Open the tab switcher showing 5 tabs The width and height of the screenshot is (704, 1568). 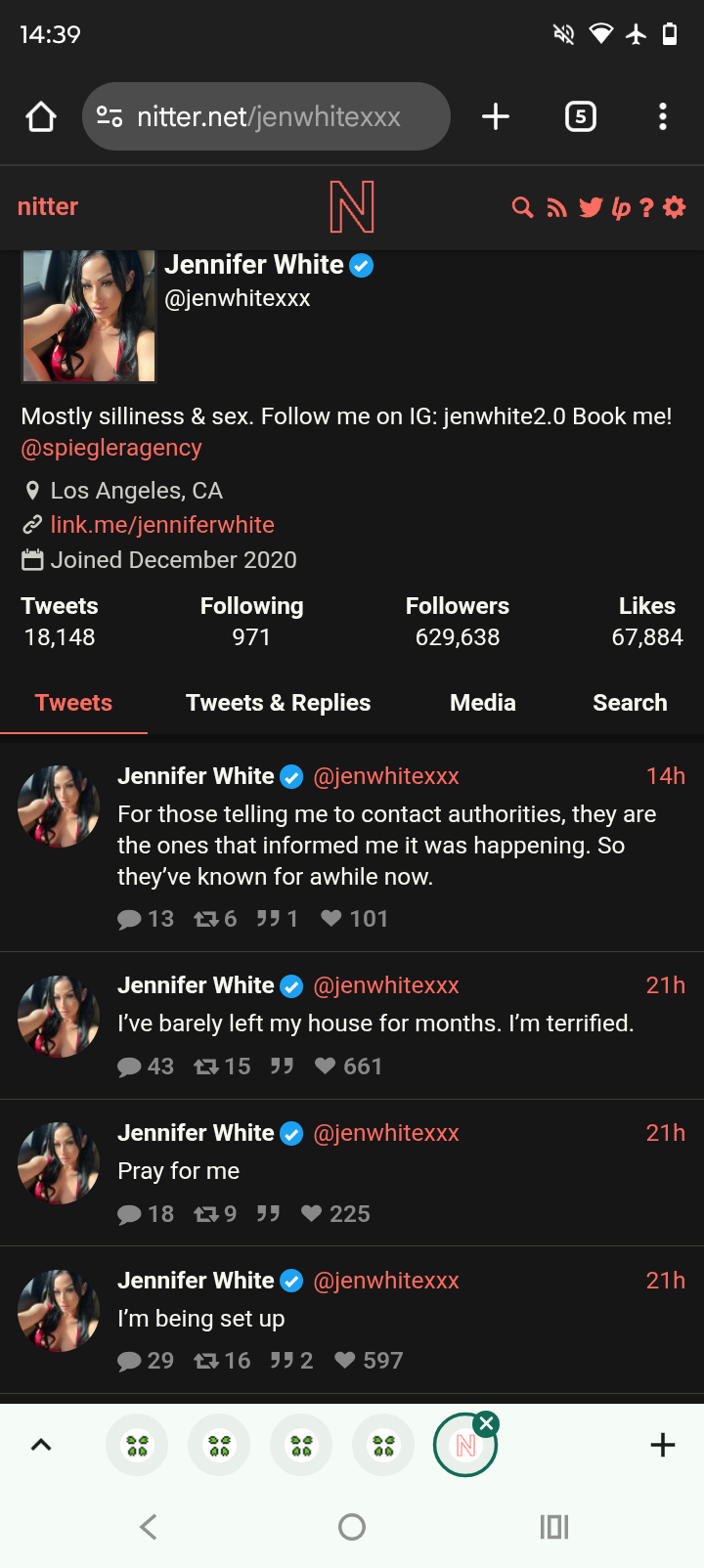click(581, 117)
